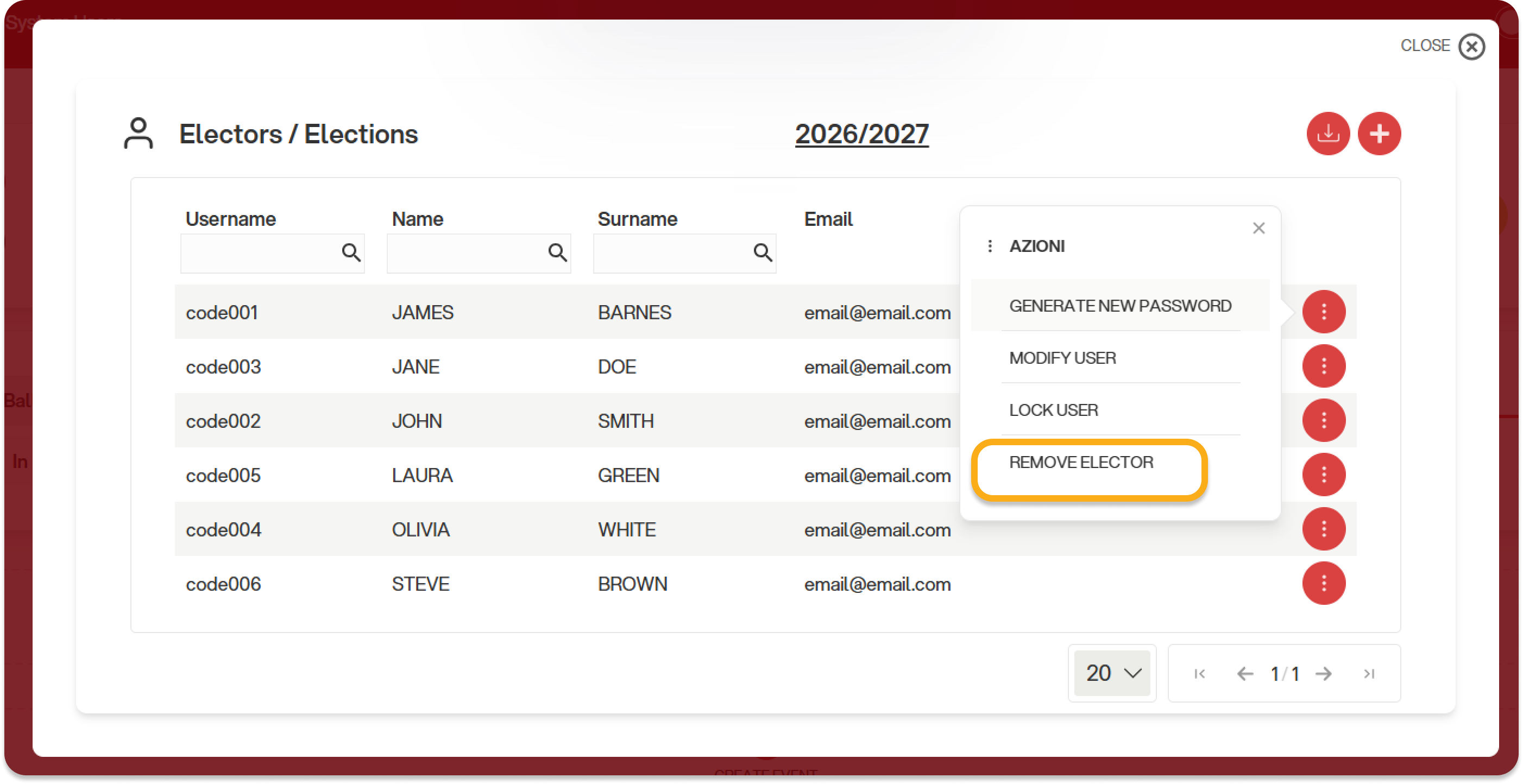Go to next page arrow in pagination
The image size is (1523, 784).
pos(1323,674)
